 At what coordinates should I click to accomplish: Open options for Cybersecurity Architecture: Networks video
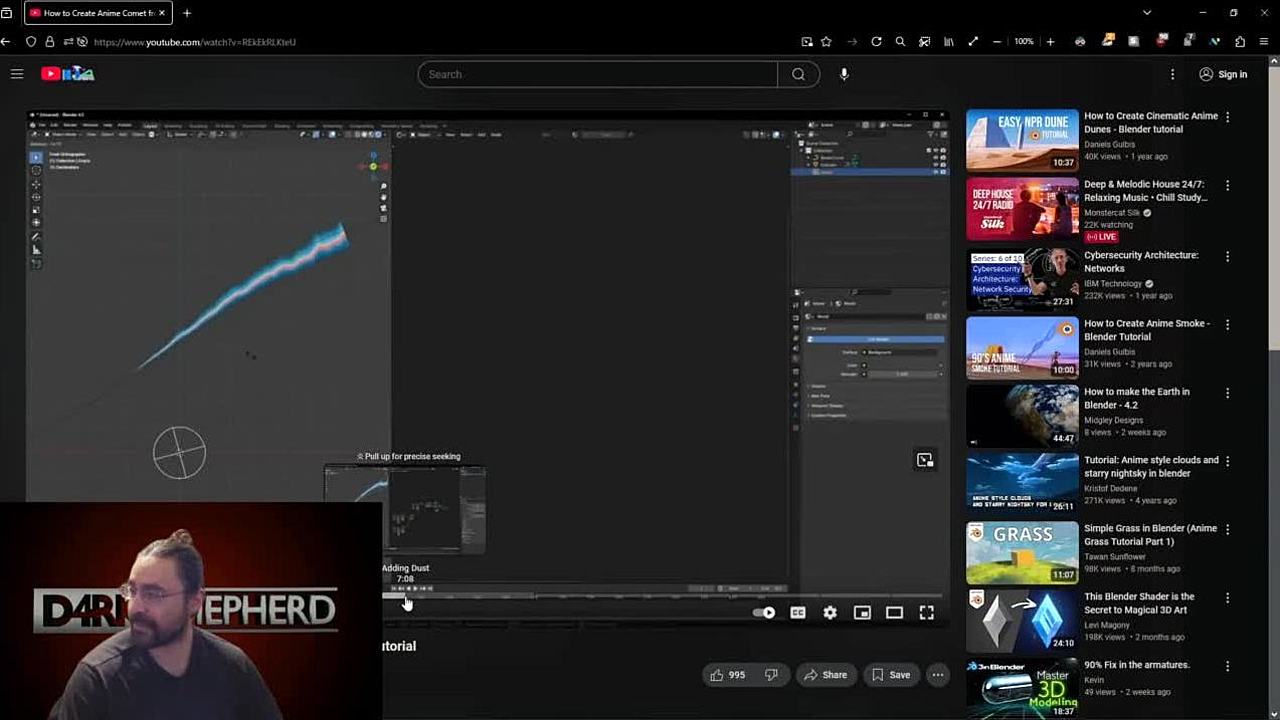coord(1227,256)
